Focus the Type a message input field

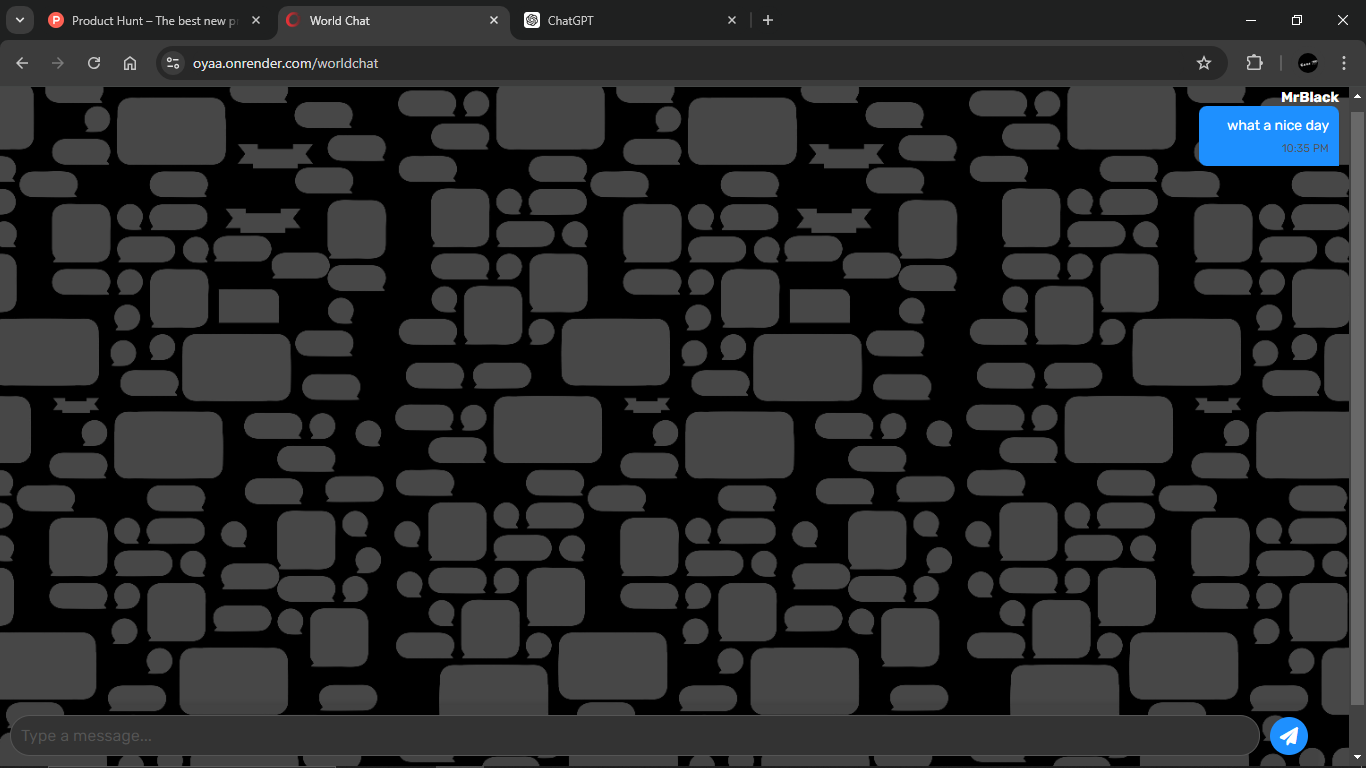coord(634,736)
